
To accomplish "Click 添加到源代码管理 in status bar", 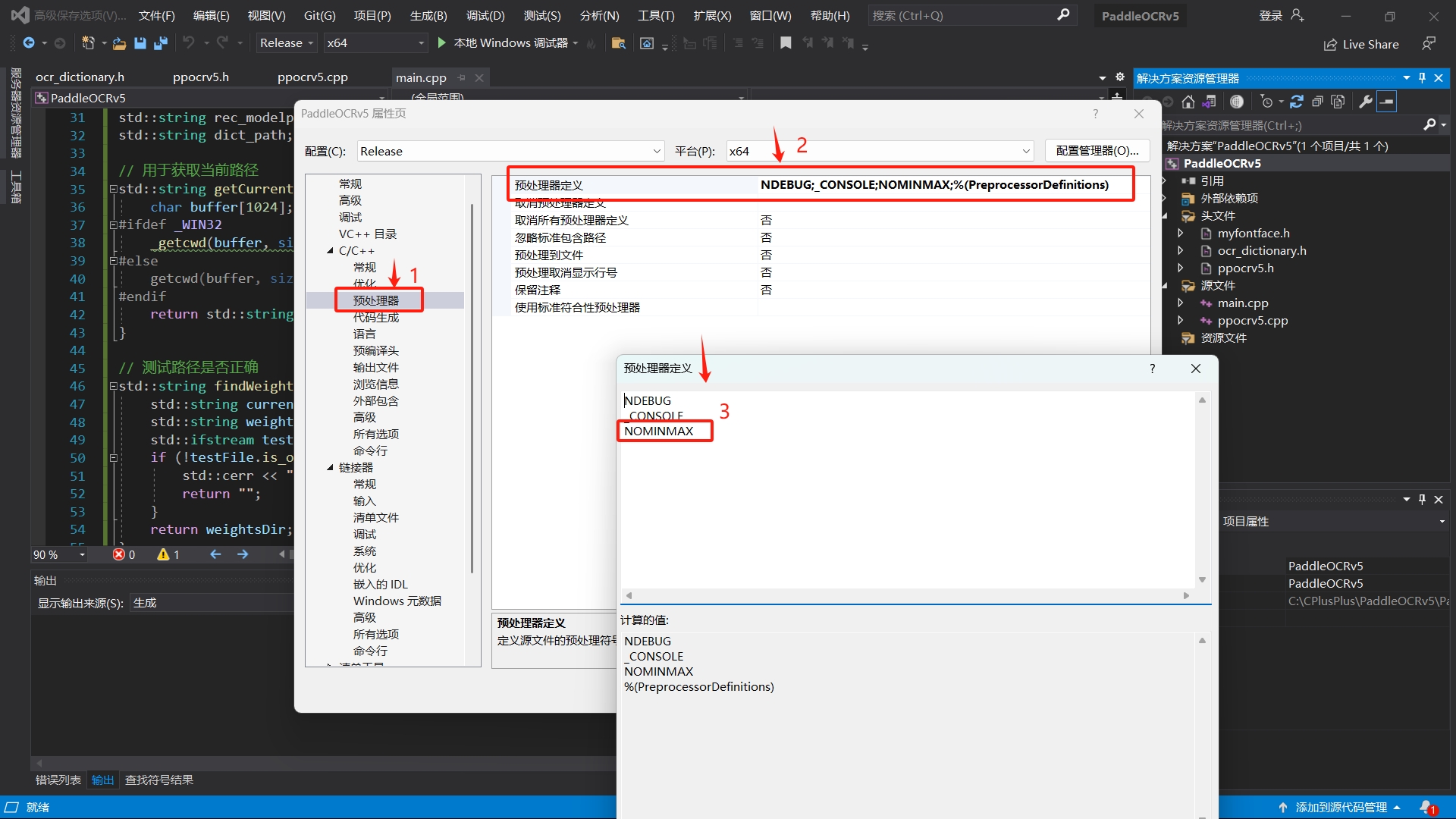I will (x=1341, y=808).
